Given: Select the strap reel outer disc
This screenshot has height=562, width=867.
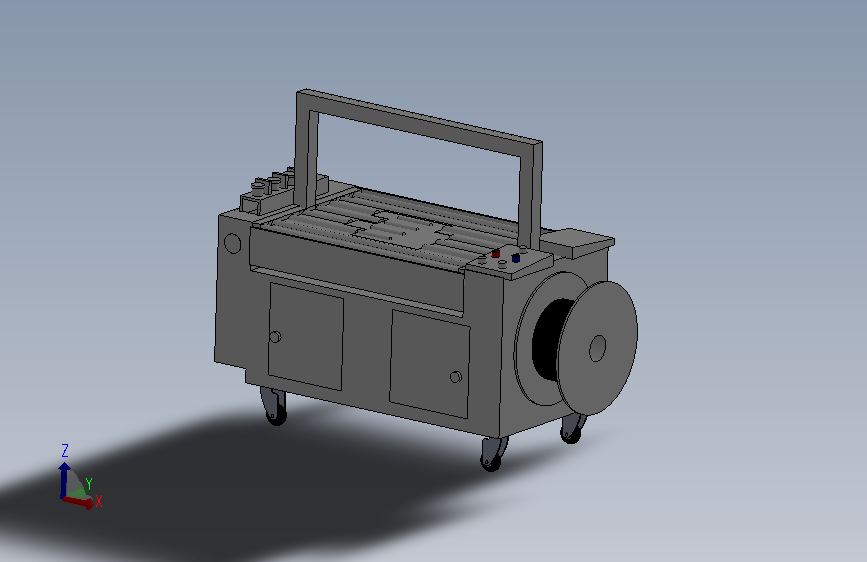Looking at the screenshot, I should click(598, 348).
